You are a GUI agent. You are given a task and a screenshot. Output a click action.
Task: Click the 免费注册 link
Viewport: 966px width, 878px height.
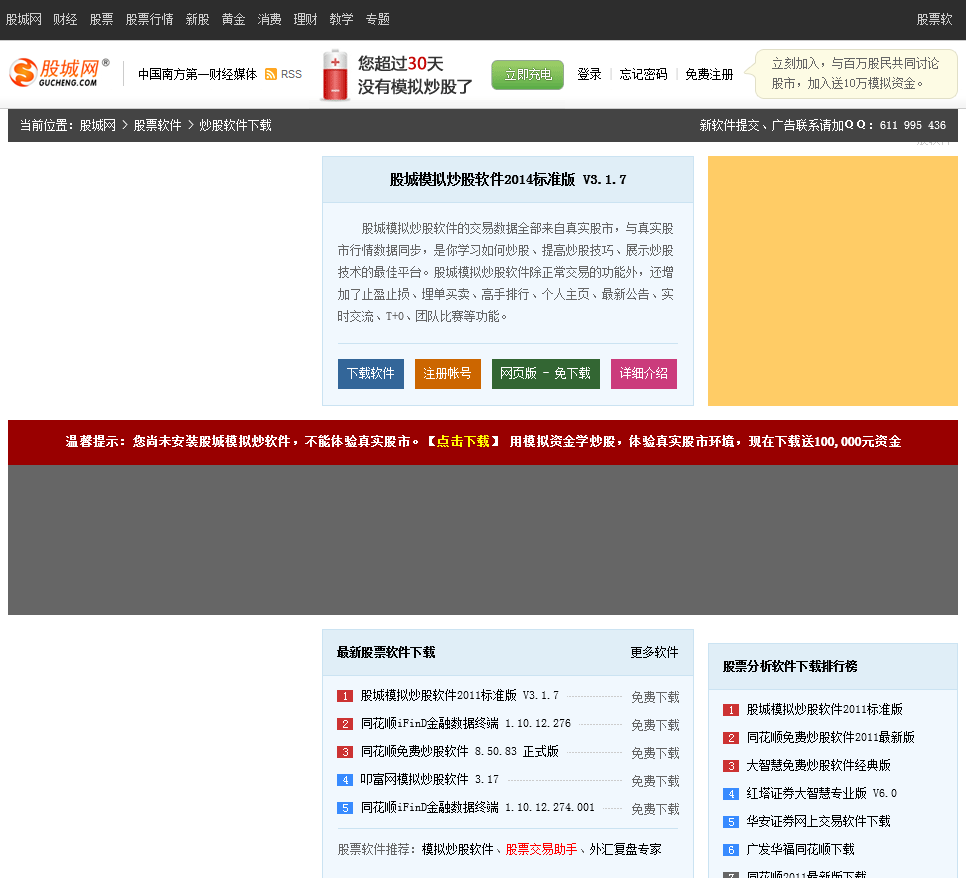[709, 75]
